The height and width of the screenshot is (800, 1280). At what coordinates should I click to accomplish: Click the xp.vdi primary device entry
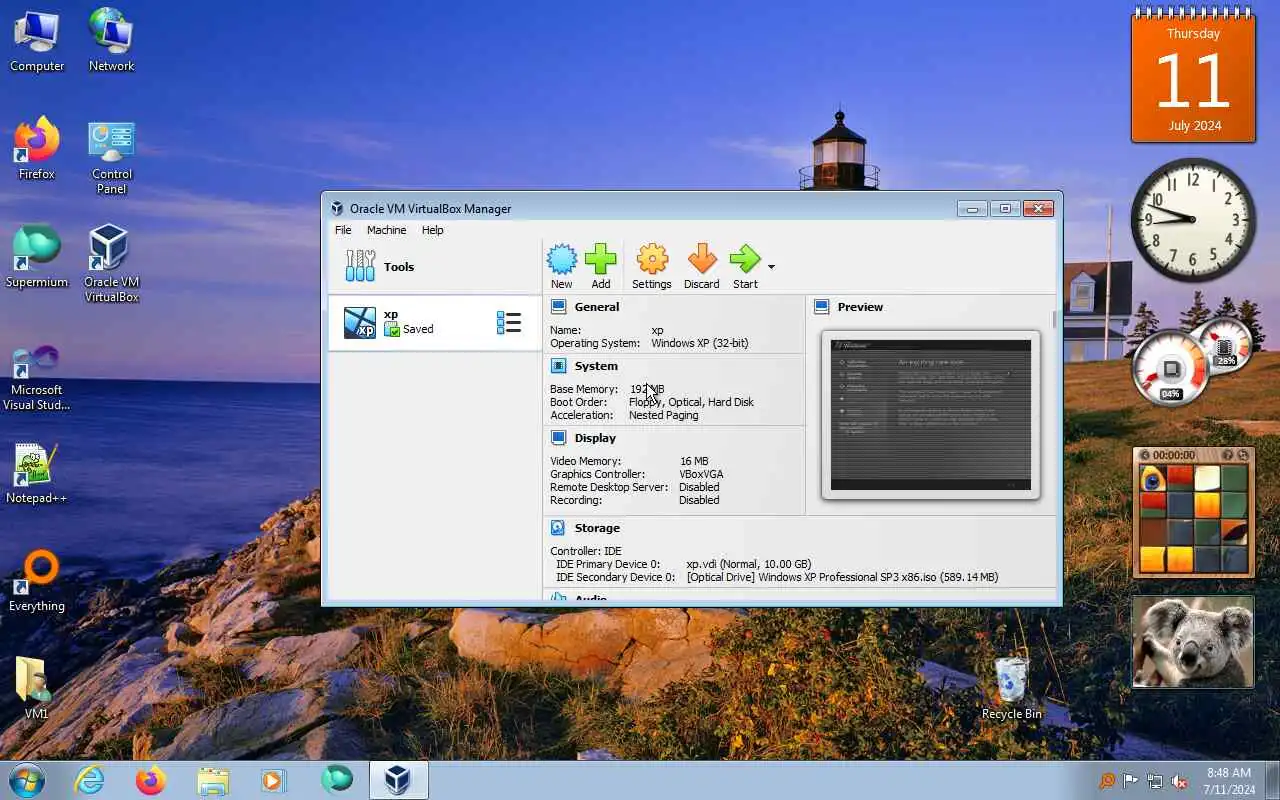pos(748,564)
